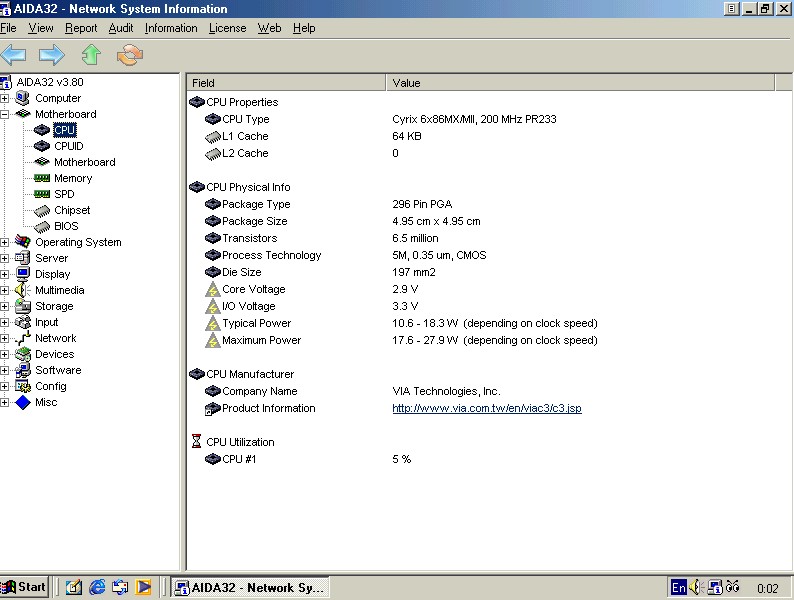Click the Show Desktop quick launch icon

[x=74, y=587]
